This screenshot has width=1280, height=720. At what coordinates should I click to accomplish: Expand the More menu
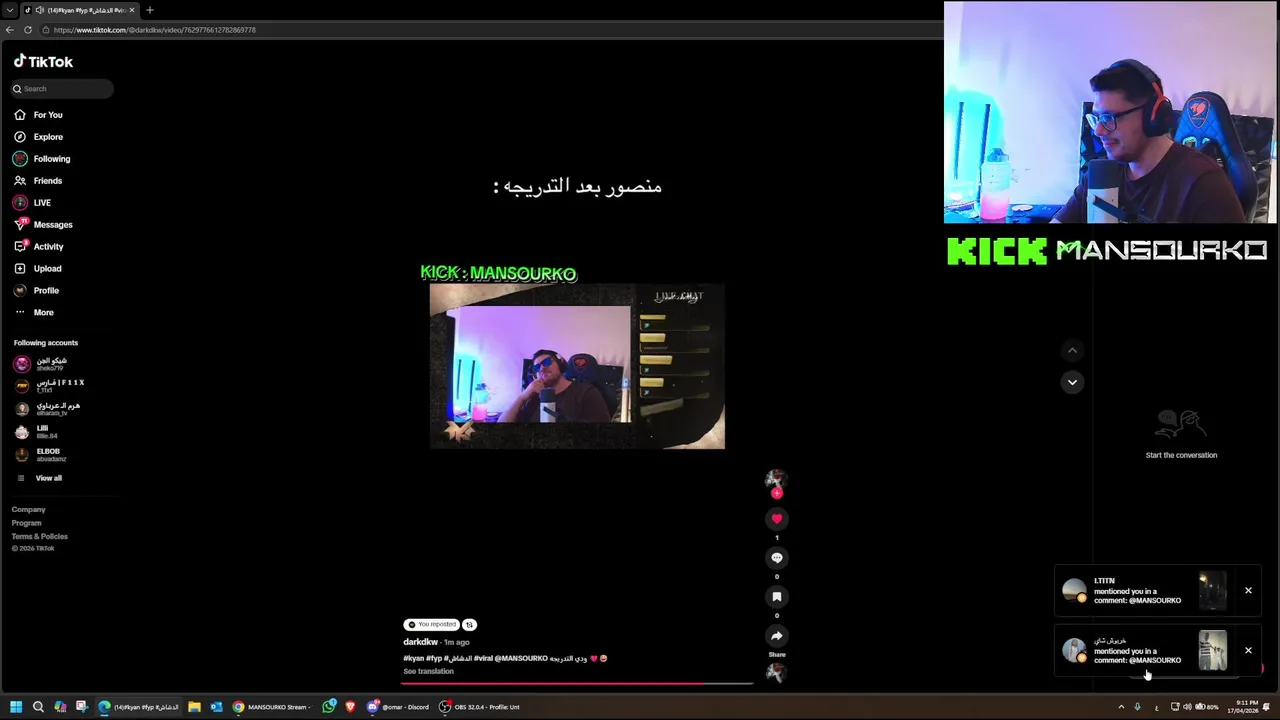pyautogui.click(x=44, y=313)
